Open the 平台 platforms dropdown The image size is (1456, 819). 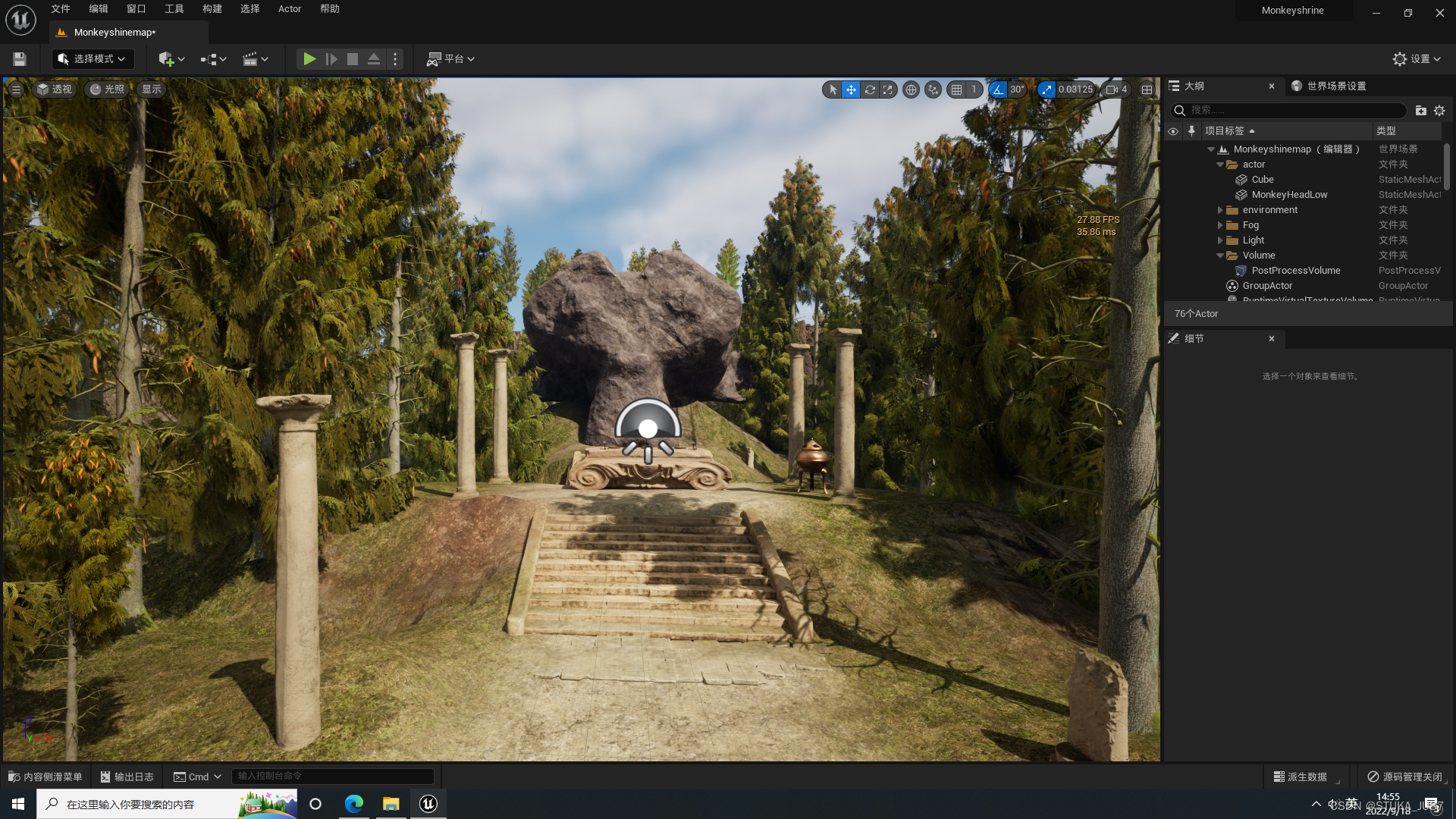click(450, 59)
